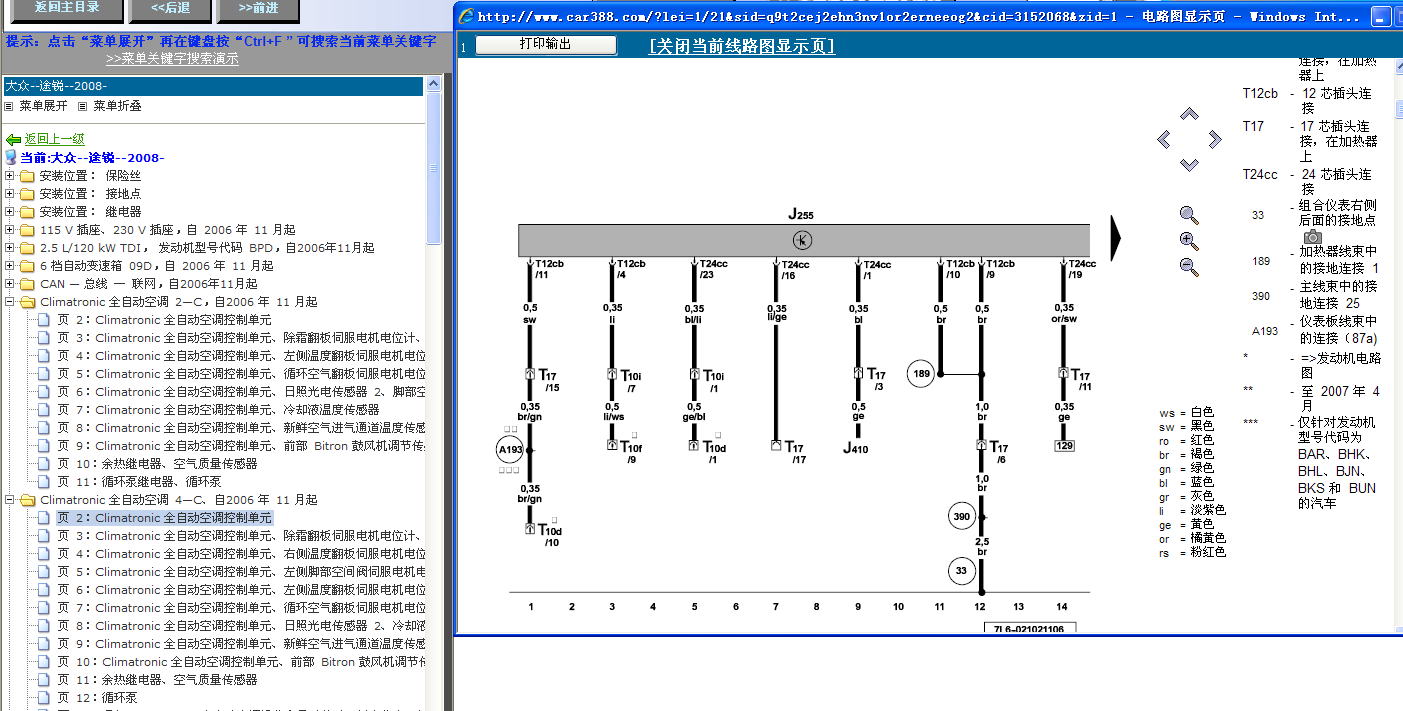1403x711 pixels.
Task: Open 4—C 页 10: 前部 Bitron 鼓风机 page
Action: pos(240,662)
